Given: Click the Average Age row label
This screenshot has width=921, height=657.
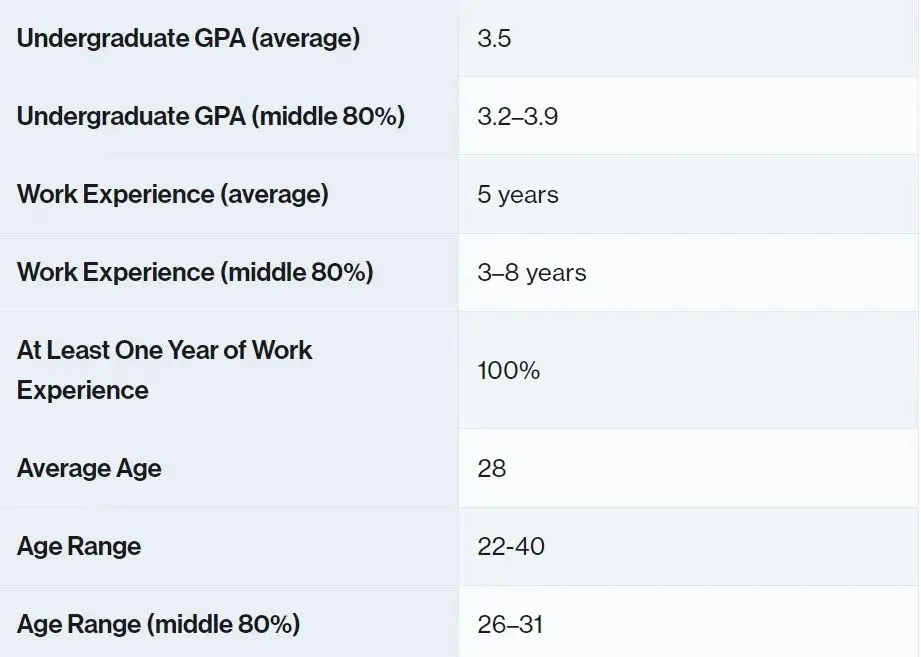Looking at the screenshot, I should pos(89,469).
